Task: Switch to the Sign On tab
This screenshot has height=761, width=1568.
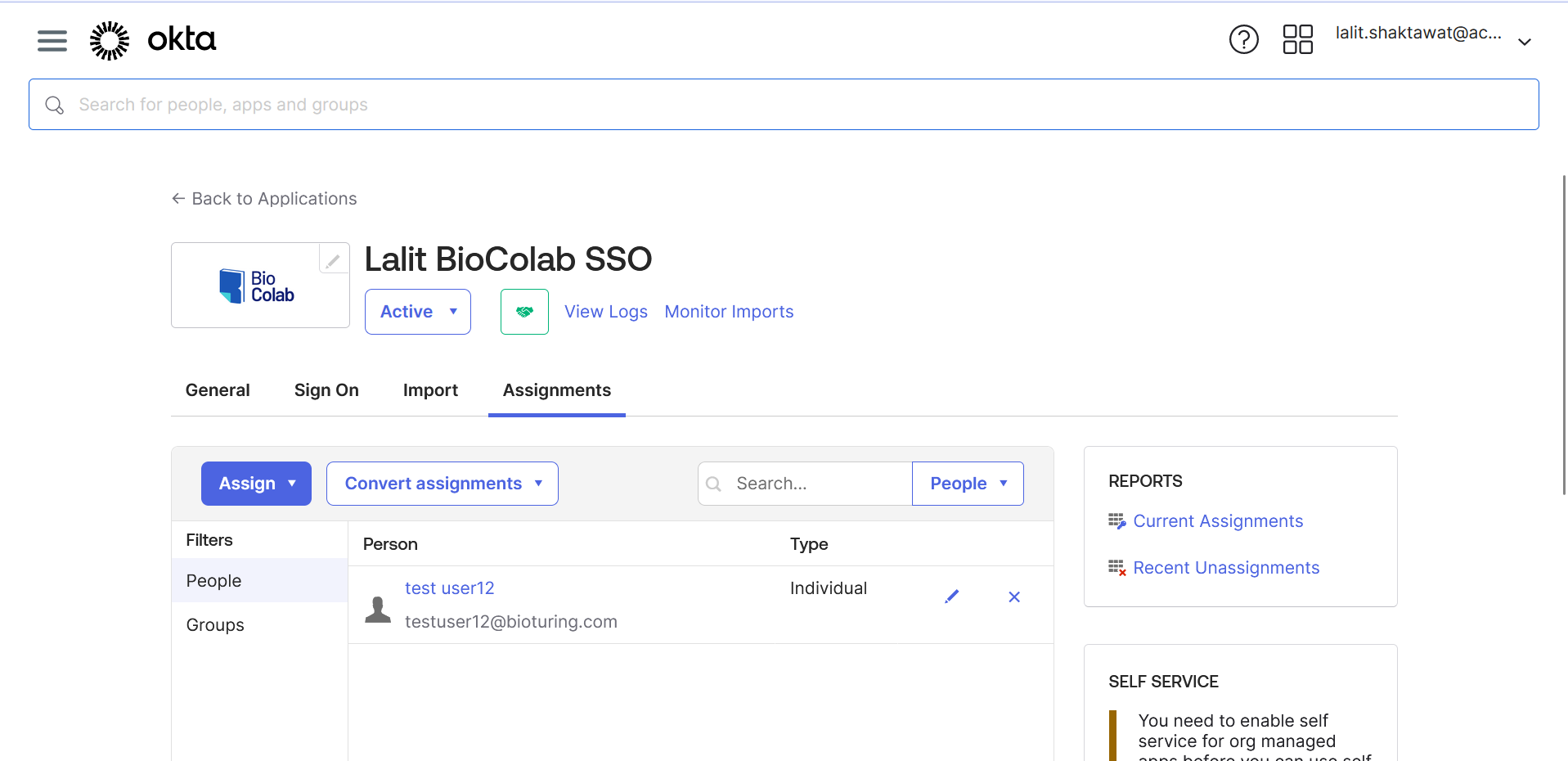Action: click(x=326, y=390)
